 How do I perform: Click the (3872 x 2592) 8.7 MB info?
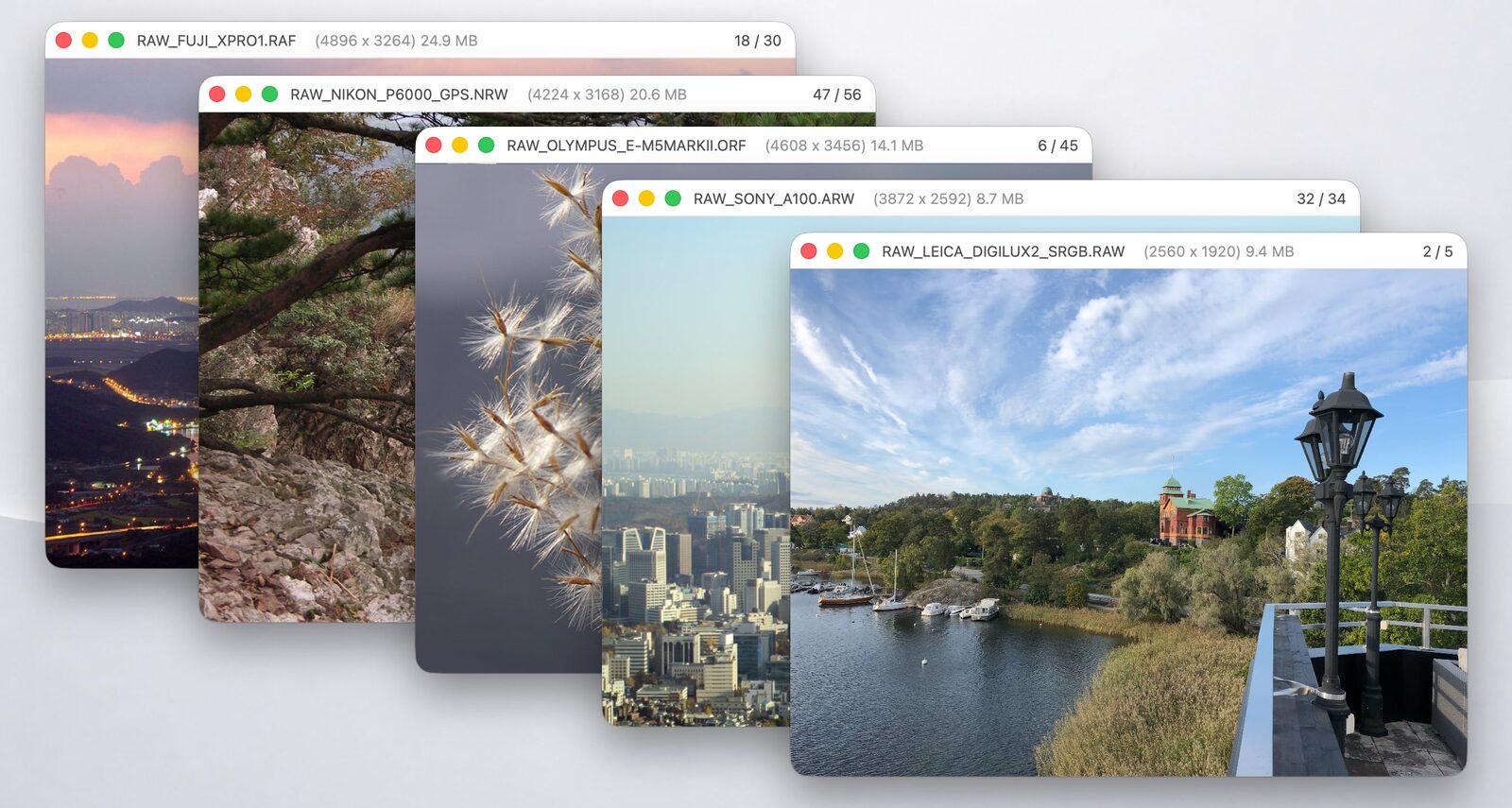click(x=948, y=198)
